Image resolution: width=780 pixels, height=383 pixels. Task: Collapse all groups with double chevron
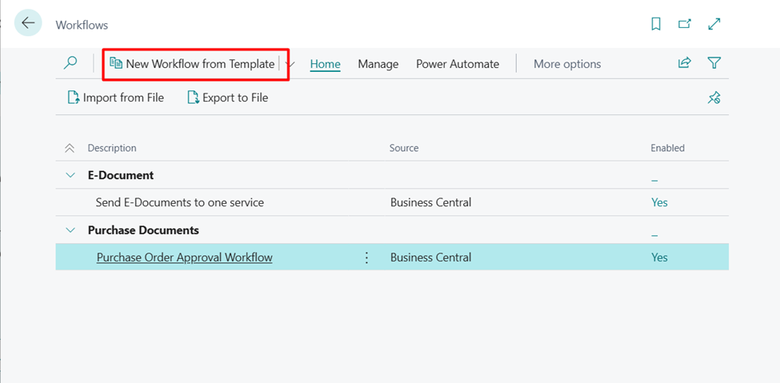[x=70, y=148]
